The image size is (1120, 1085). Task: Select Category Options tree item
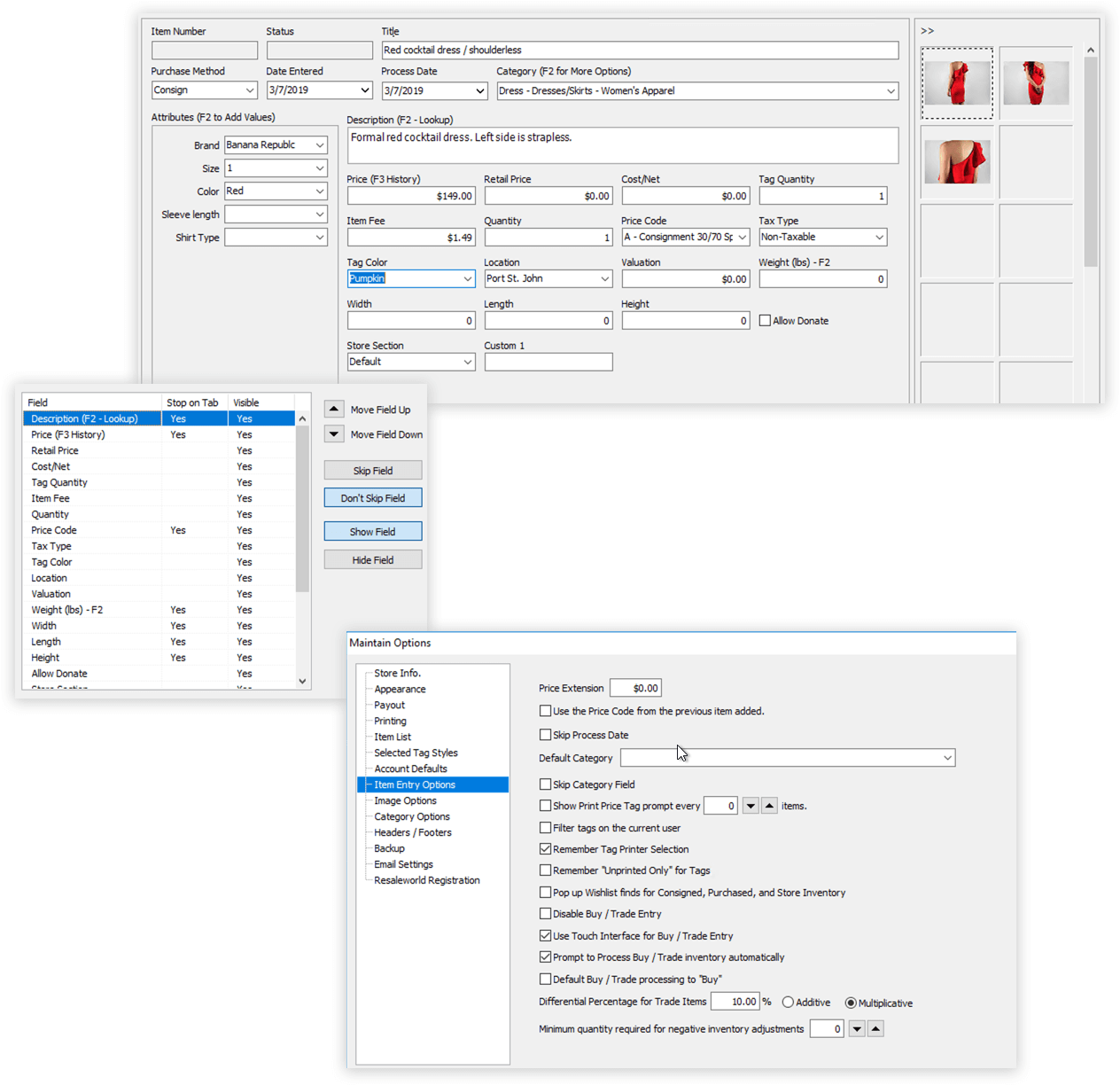point(412,816)
